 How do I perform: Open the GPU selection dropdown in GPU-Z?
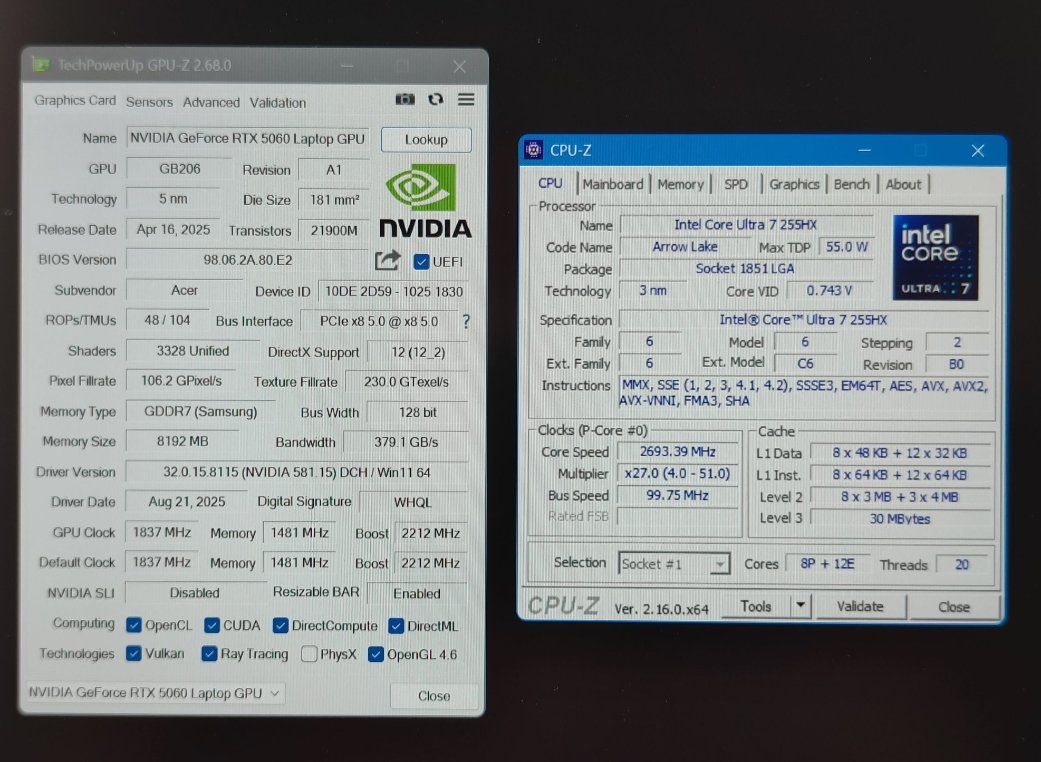click(155, 693)
